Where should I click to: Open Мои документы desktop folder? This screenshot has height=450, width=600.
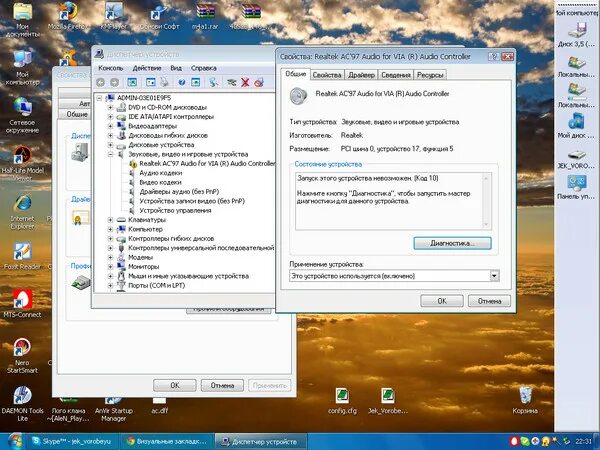[x=22, y=20]
